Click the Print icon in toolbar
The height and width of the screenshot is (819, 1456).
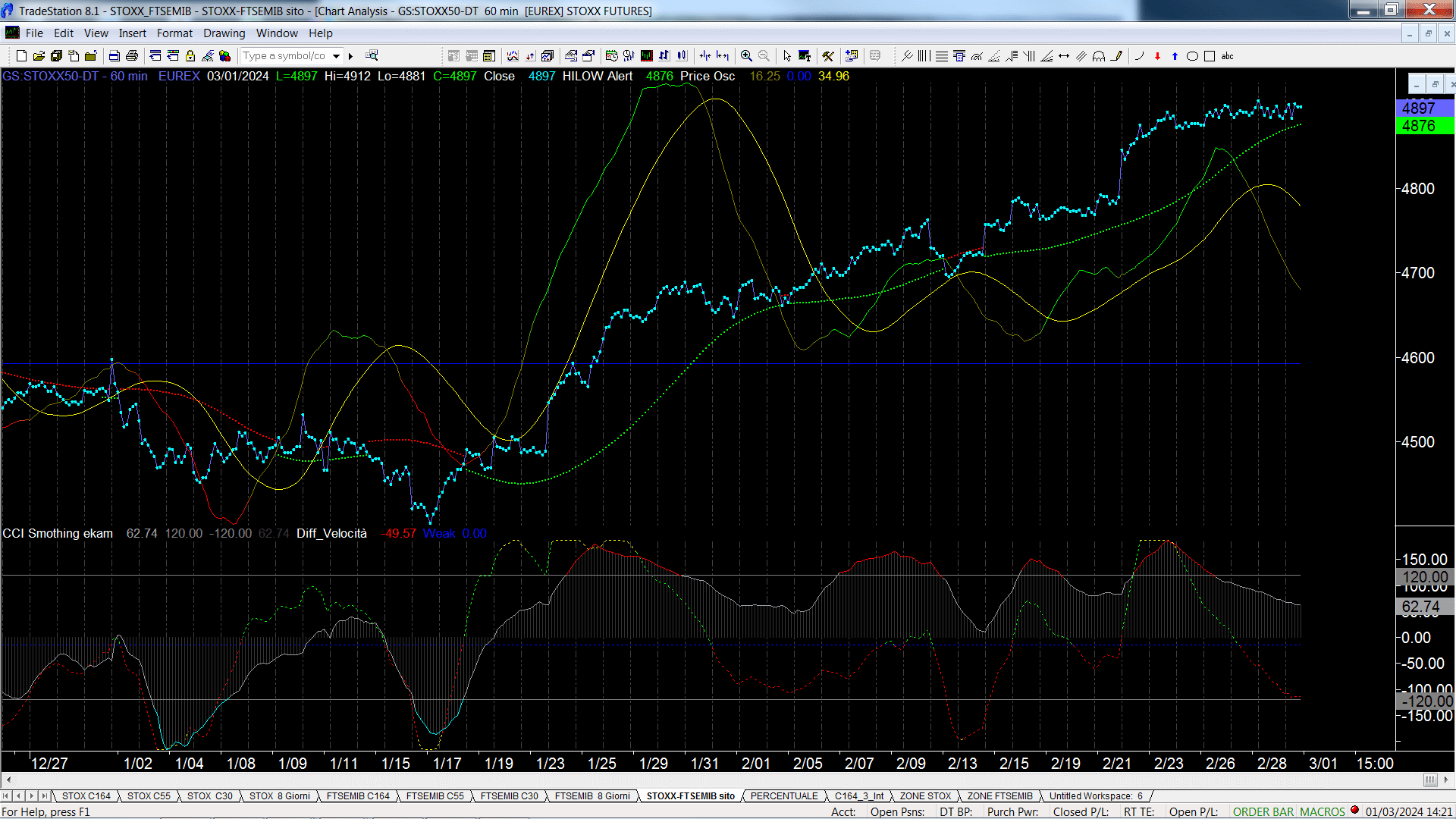(131, 55)
